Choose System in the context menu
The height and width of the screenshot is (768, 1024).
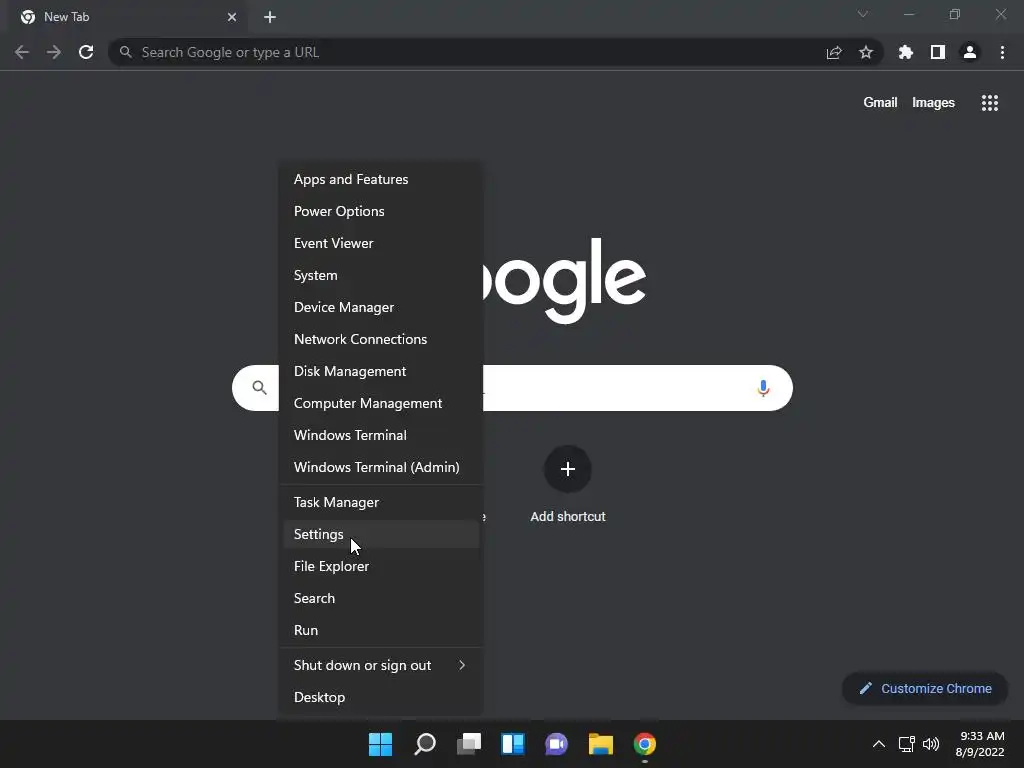click(x=381, y=275)
